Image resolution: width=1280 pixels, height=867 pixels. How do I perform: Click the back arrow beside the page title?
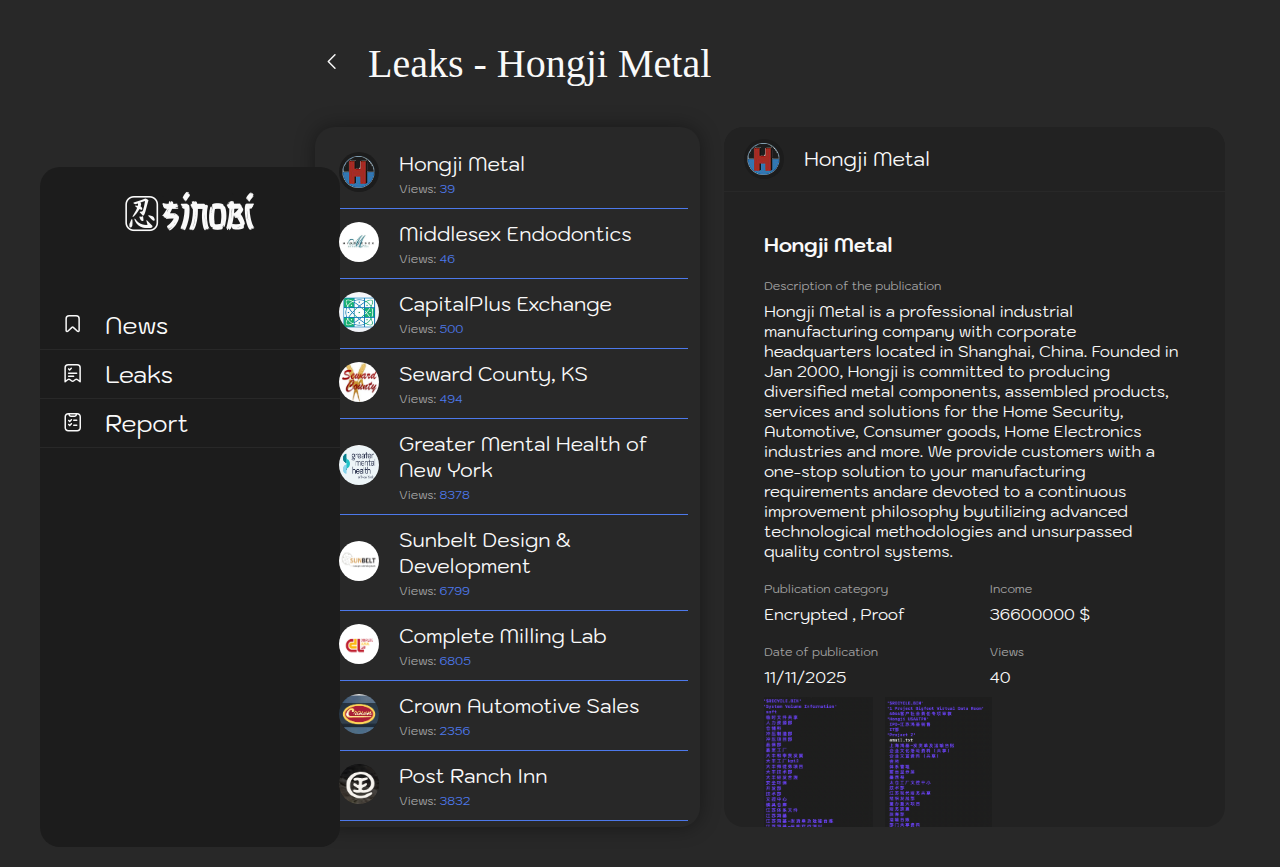click(x=332, y=62)
